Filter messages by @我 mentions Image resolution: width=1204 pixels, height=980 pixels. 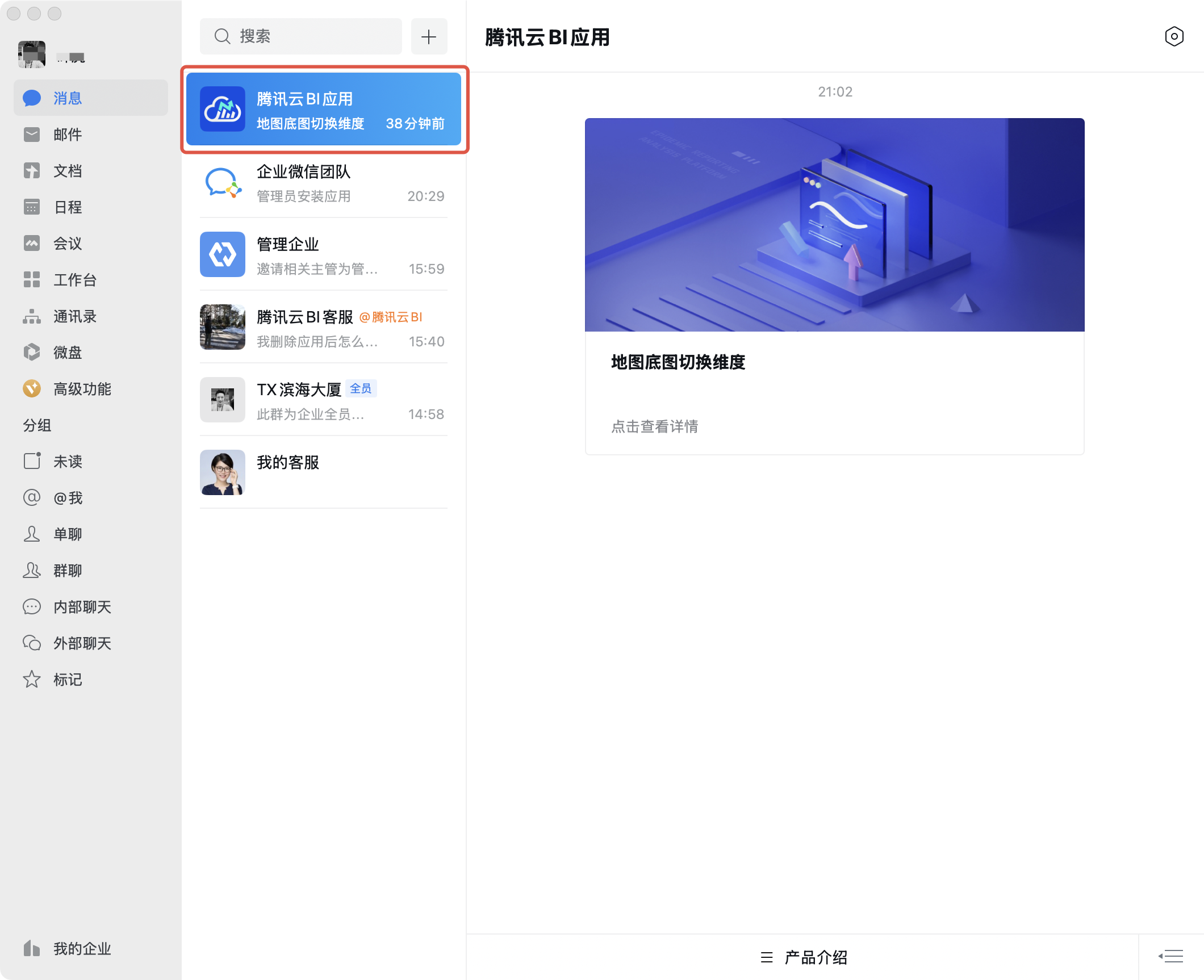coord(67,498)
